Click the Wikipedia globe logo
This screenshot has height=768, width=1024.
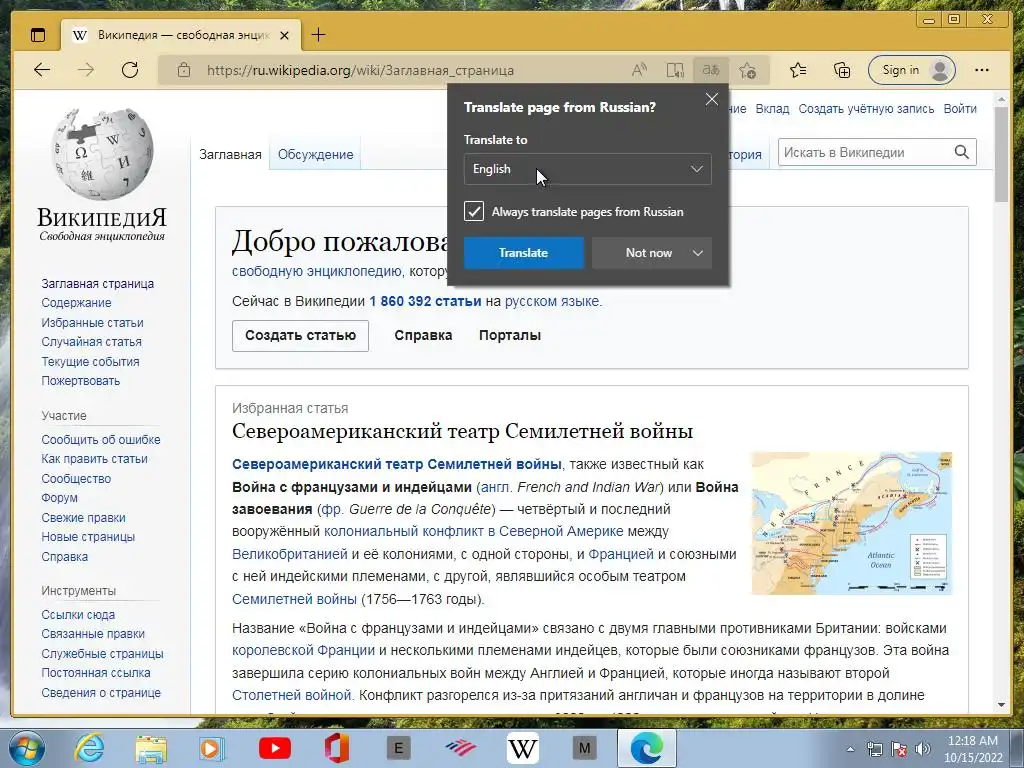(103, 154)
